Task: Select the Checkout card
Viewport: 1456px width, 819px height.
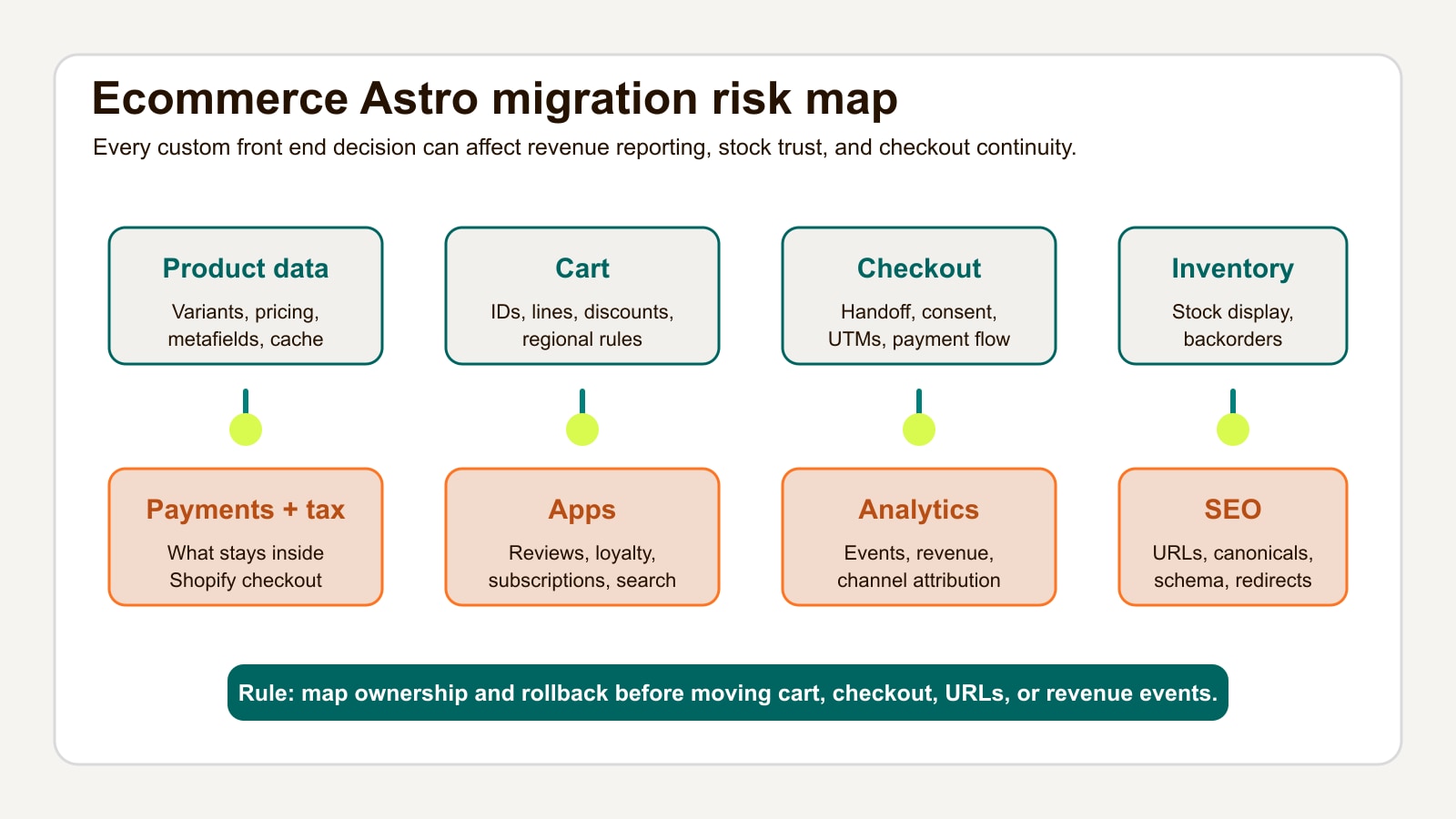Action: coord(919,296)
